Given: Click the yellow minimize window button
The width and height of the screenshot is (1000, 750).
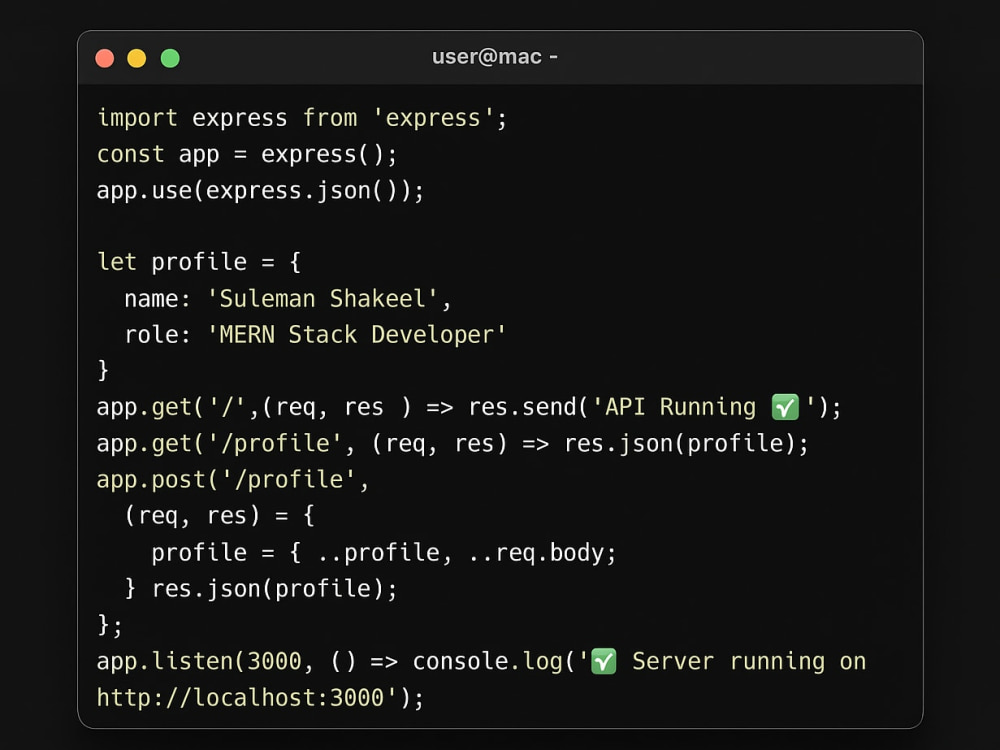Looking at the screenshot, I should (x=136, y=58).
